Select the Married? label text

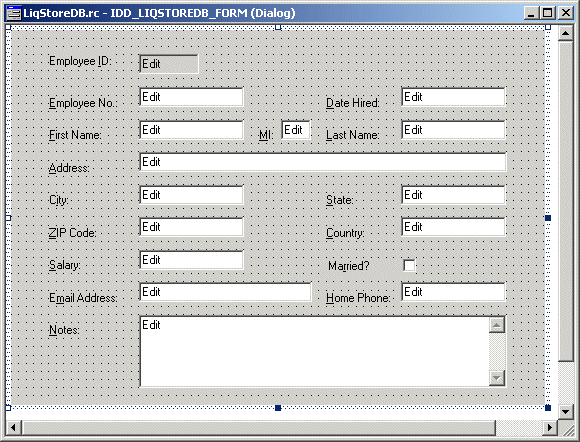349,266
